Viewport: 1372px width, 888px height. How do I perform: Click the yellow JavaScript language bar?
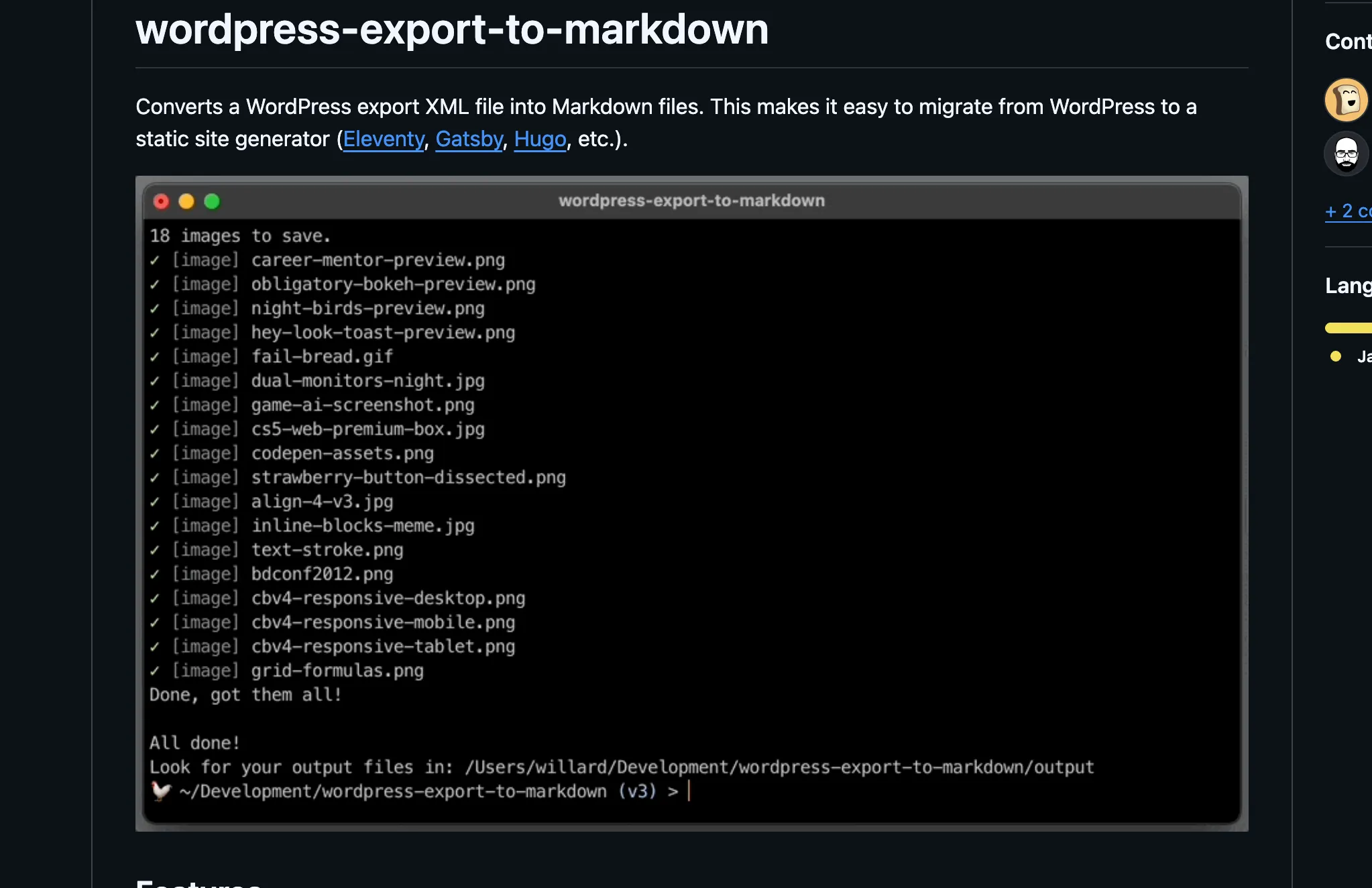coord(1349,328)
